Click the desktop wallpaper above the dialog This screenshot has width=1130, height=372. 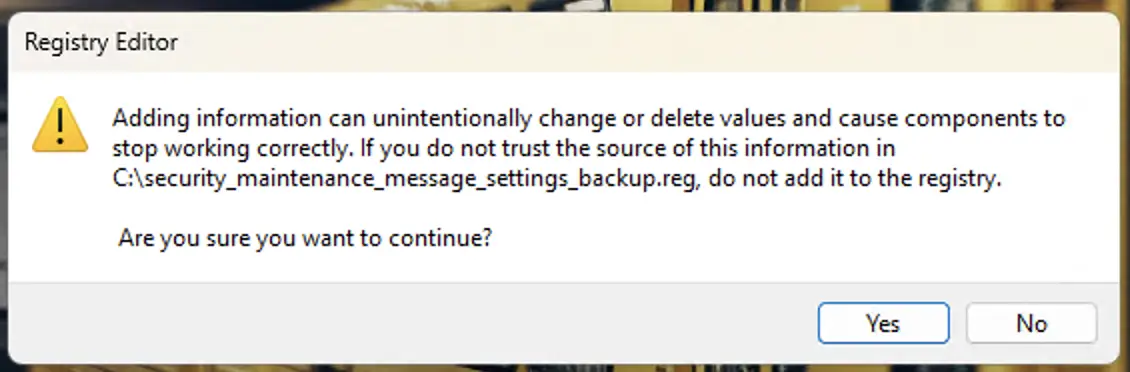click(x=562, y=6)
